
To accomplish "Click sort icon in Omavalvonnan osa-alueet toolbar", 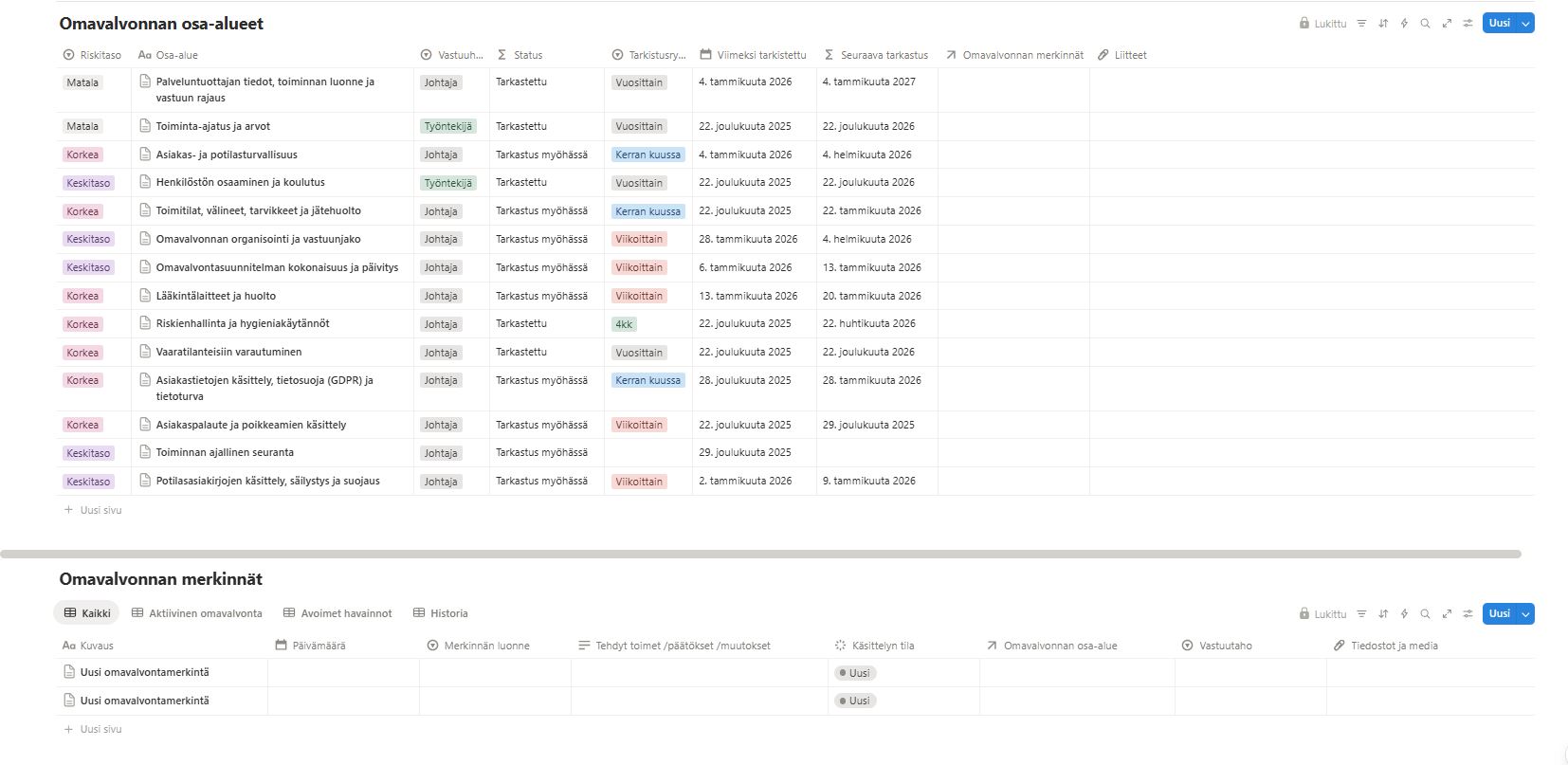I will click(1383, 24).
